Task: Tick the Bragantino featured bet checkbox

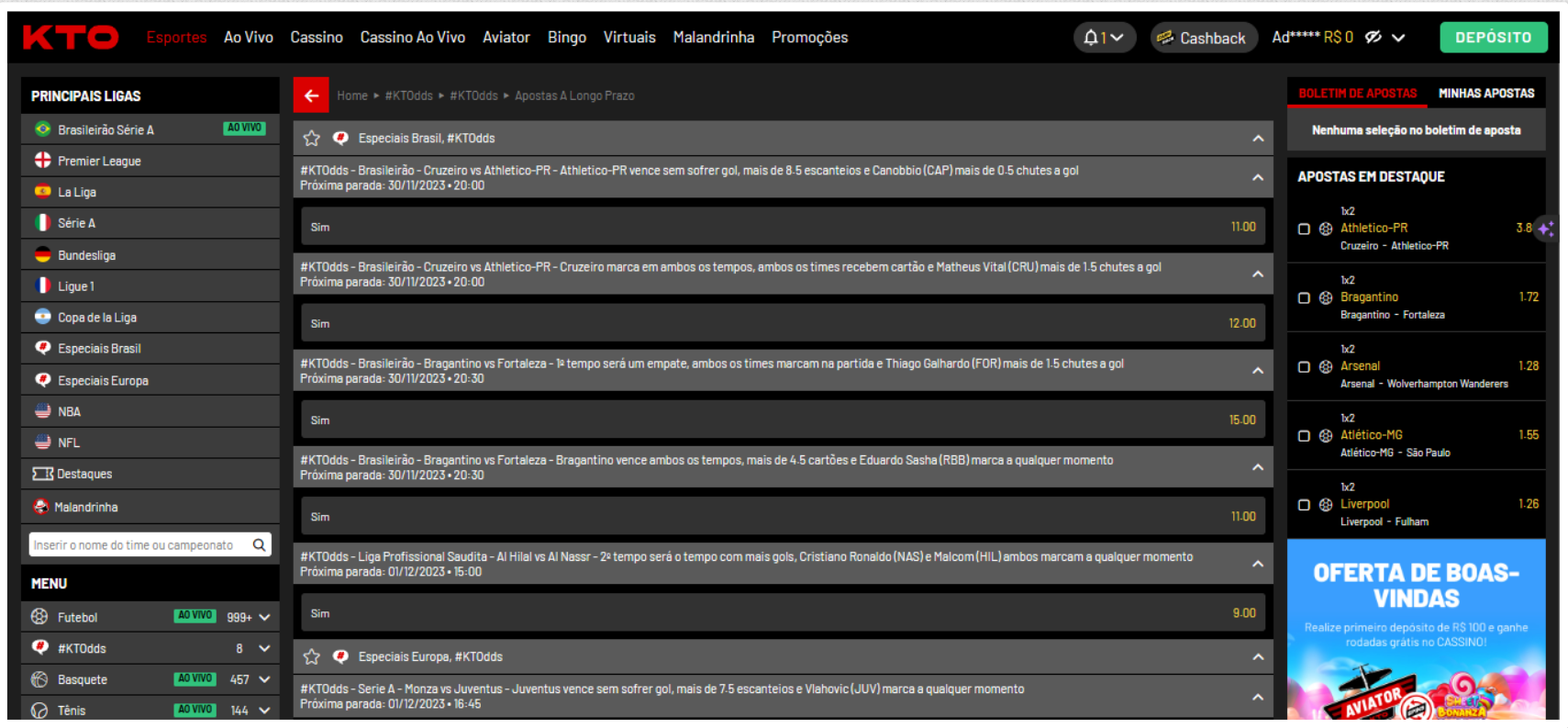Action: click(x=1304, y=298)
